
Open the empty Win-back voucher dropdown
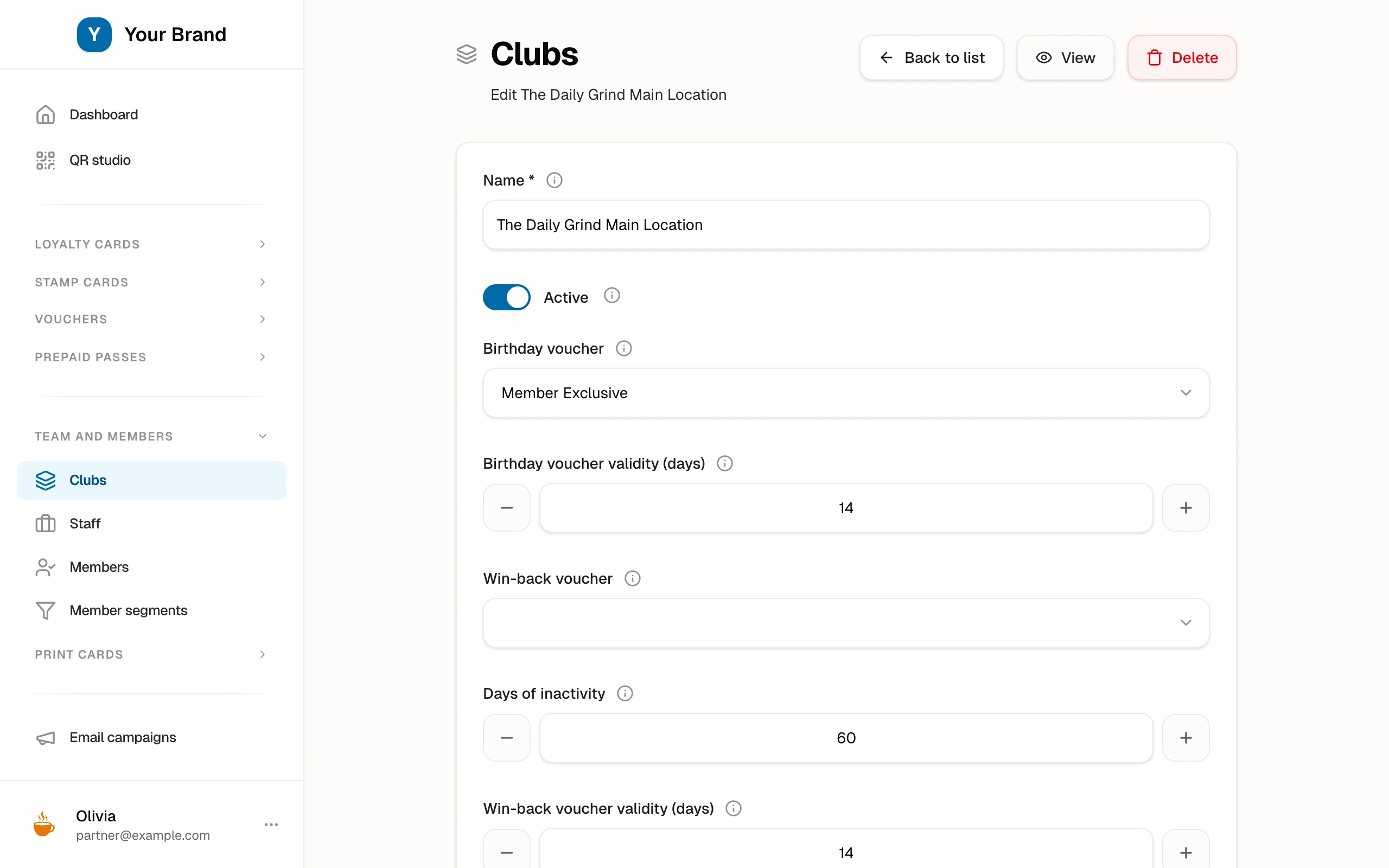846,623
